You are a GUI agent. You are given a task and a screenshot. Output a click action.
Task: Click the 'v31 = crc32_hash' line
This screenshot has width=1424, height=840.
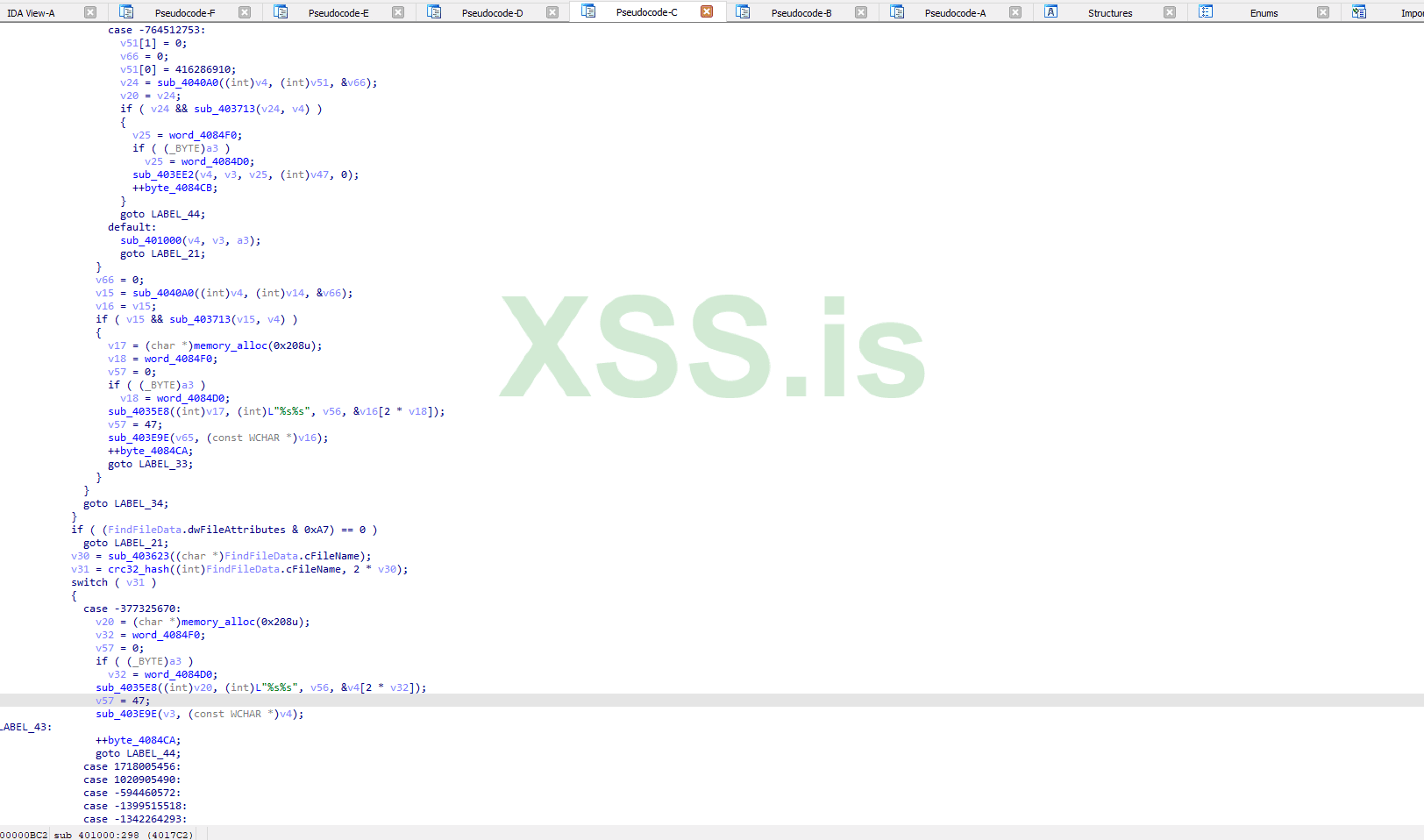pos(239,569)
